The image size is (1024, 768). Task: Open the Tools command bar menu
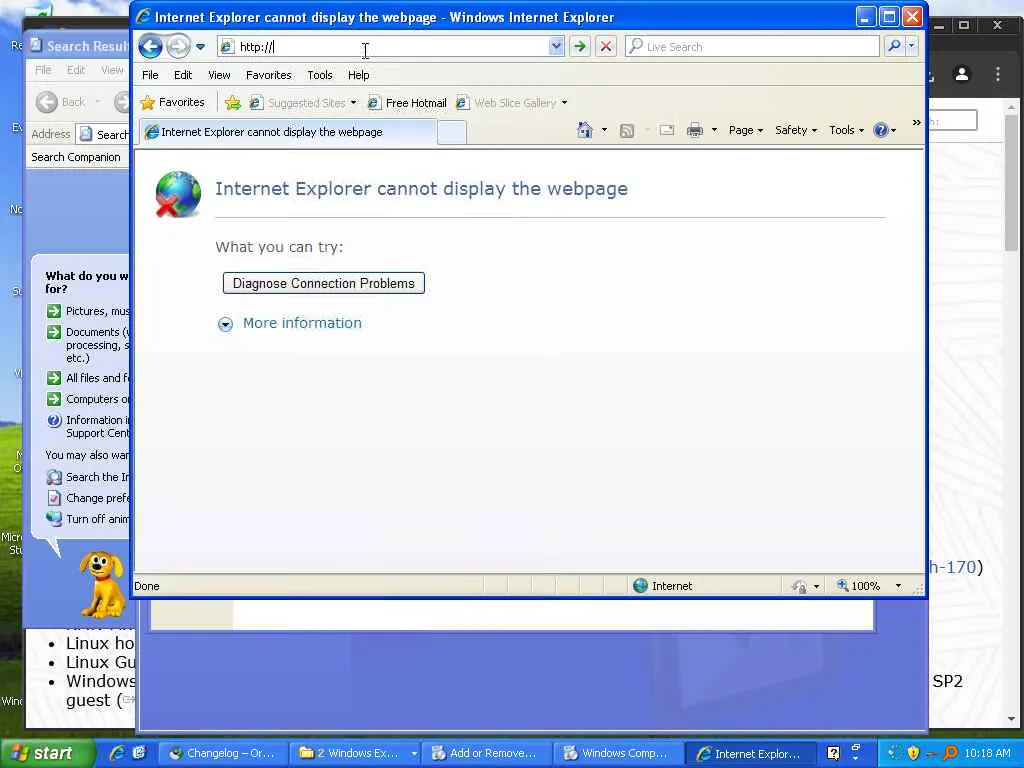click(x=846, y=130)
